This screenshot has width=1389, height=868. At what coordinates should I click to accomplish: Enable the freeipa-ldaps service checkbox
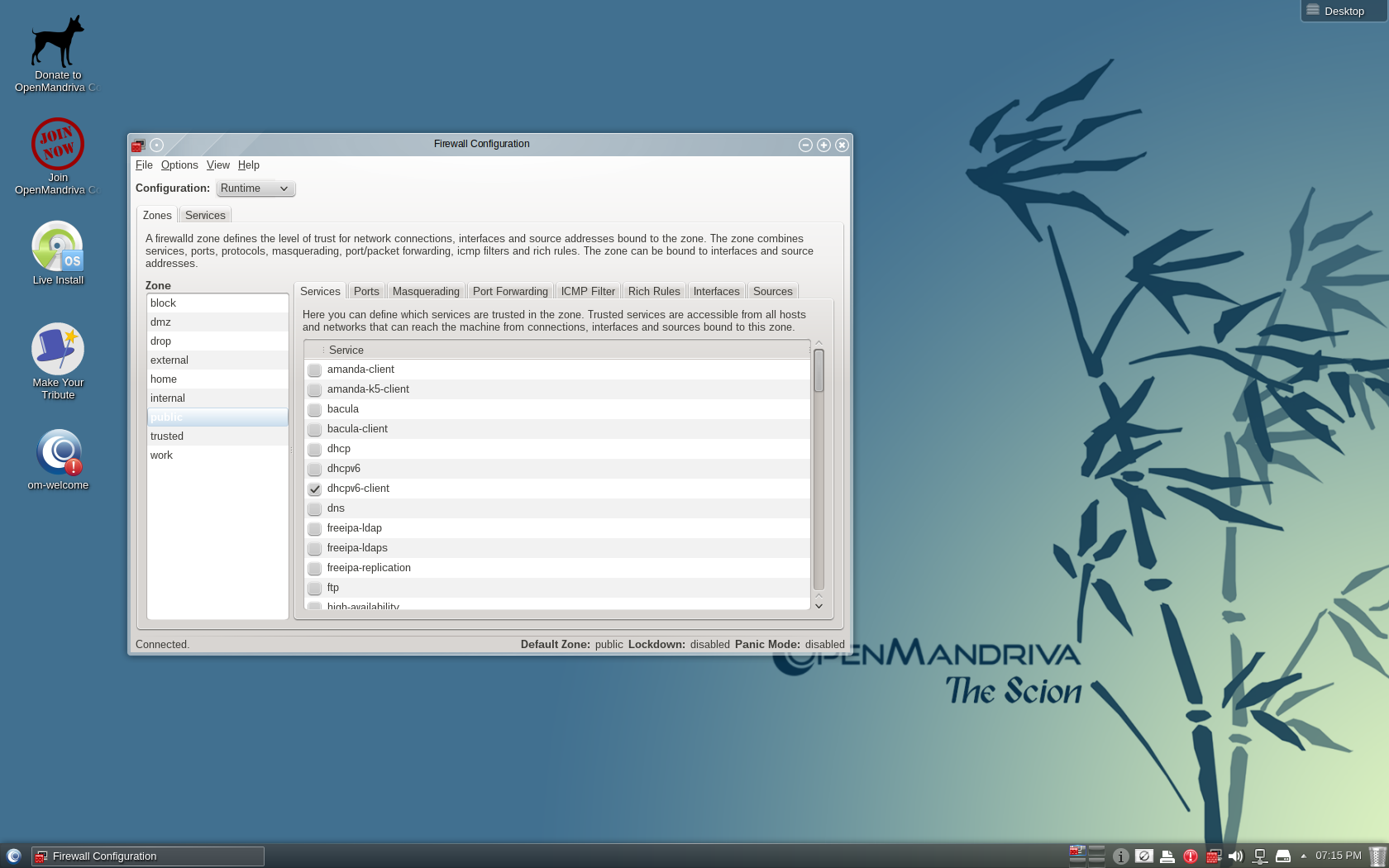(x=315, y=548)
